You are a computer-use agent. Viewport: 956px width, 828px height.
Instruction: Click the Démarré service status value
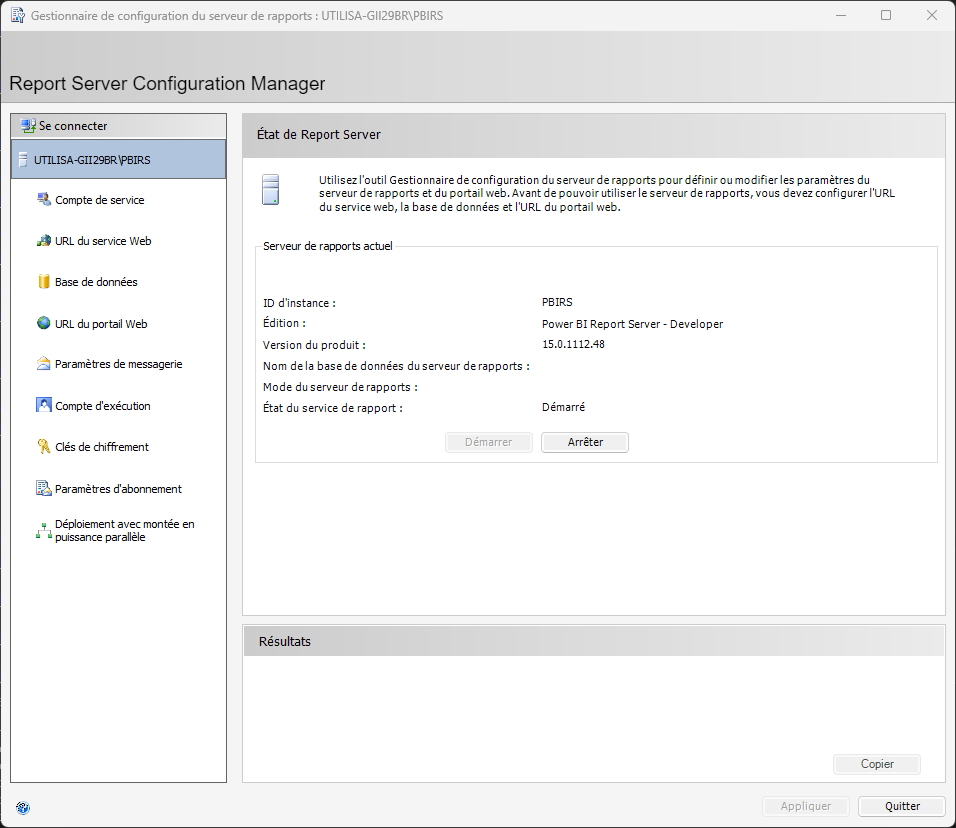click(563, 407)
